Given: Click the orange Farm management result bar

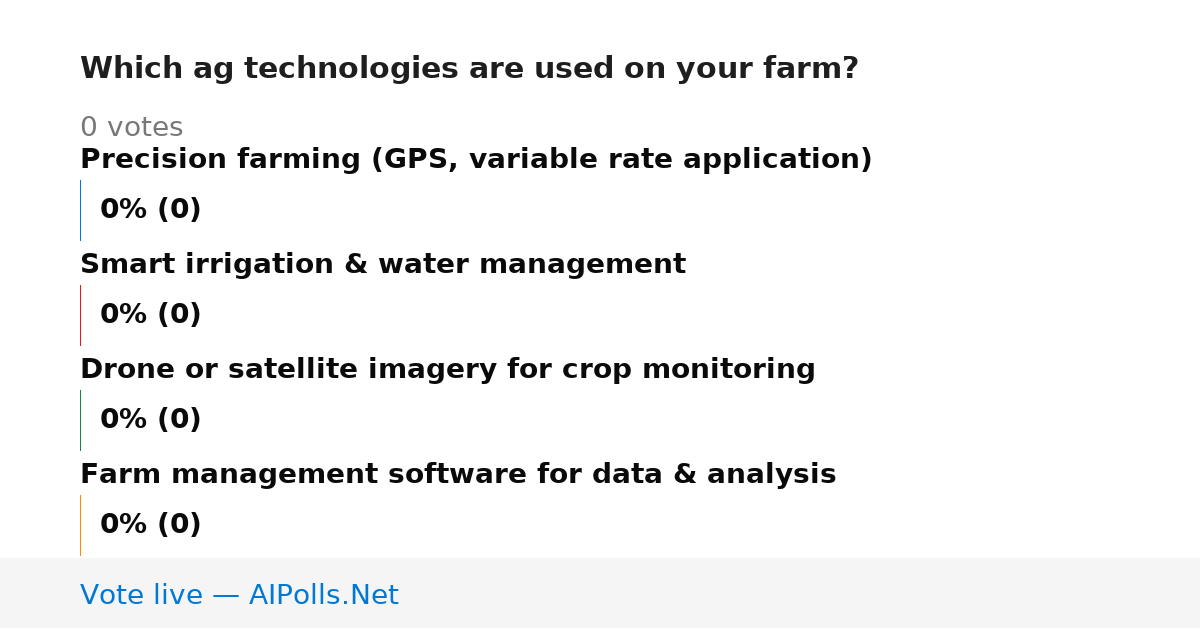Looking at the screenshot, I should tap(80, 525).
